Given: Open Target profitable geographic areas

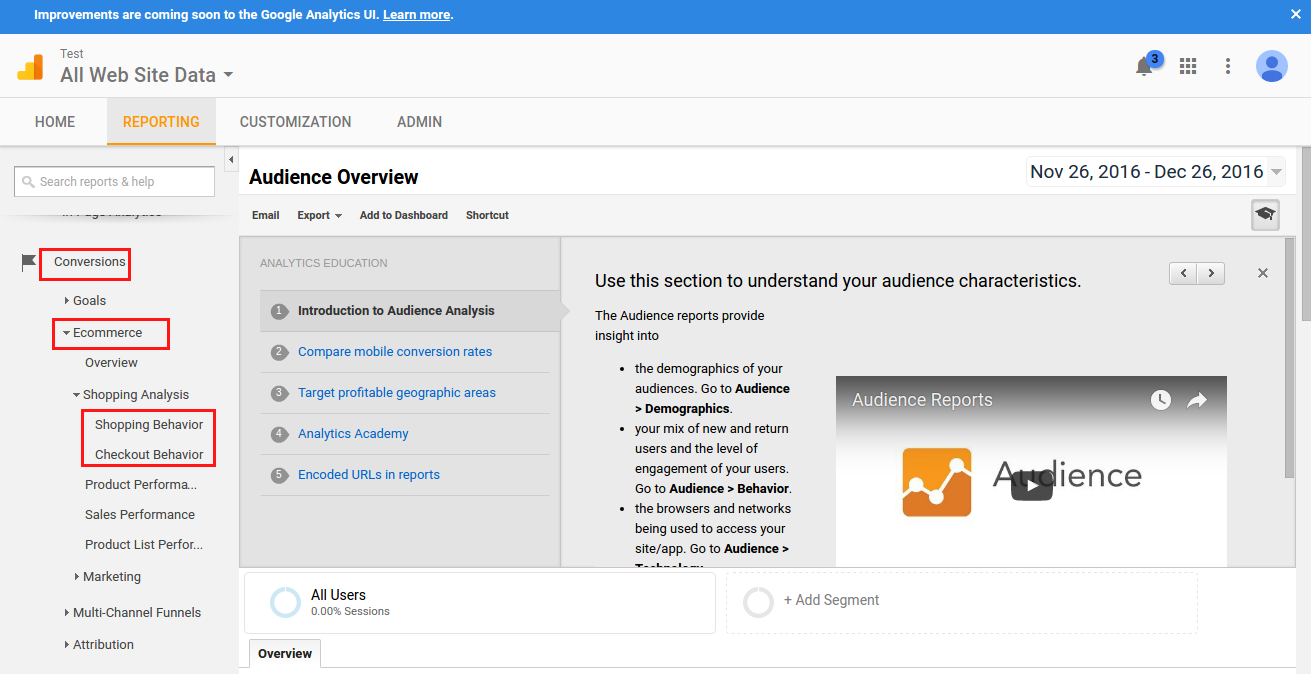Looking at the screenshot, I should click(x=397, y=393).
